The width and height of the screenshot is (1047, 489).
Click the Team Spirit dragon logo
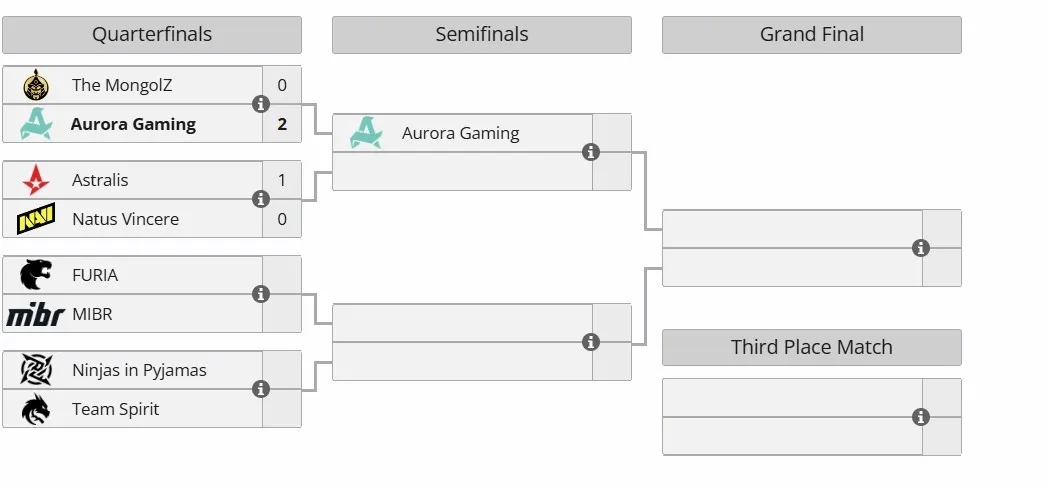(x=35, y=409)
